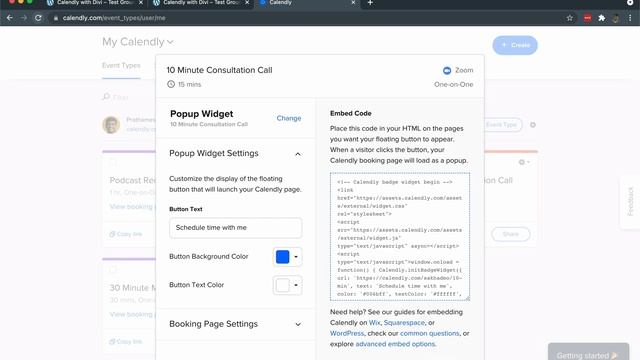Click Copy link on Podcast card
Screen dimensions: 640x360
tap(126, 234)
